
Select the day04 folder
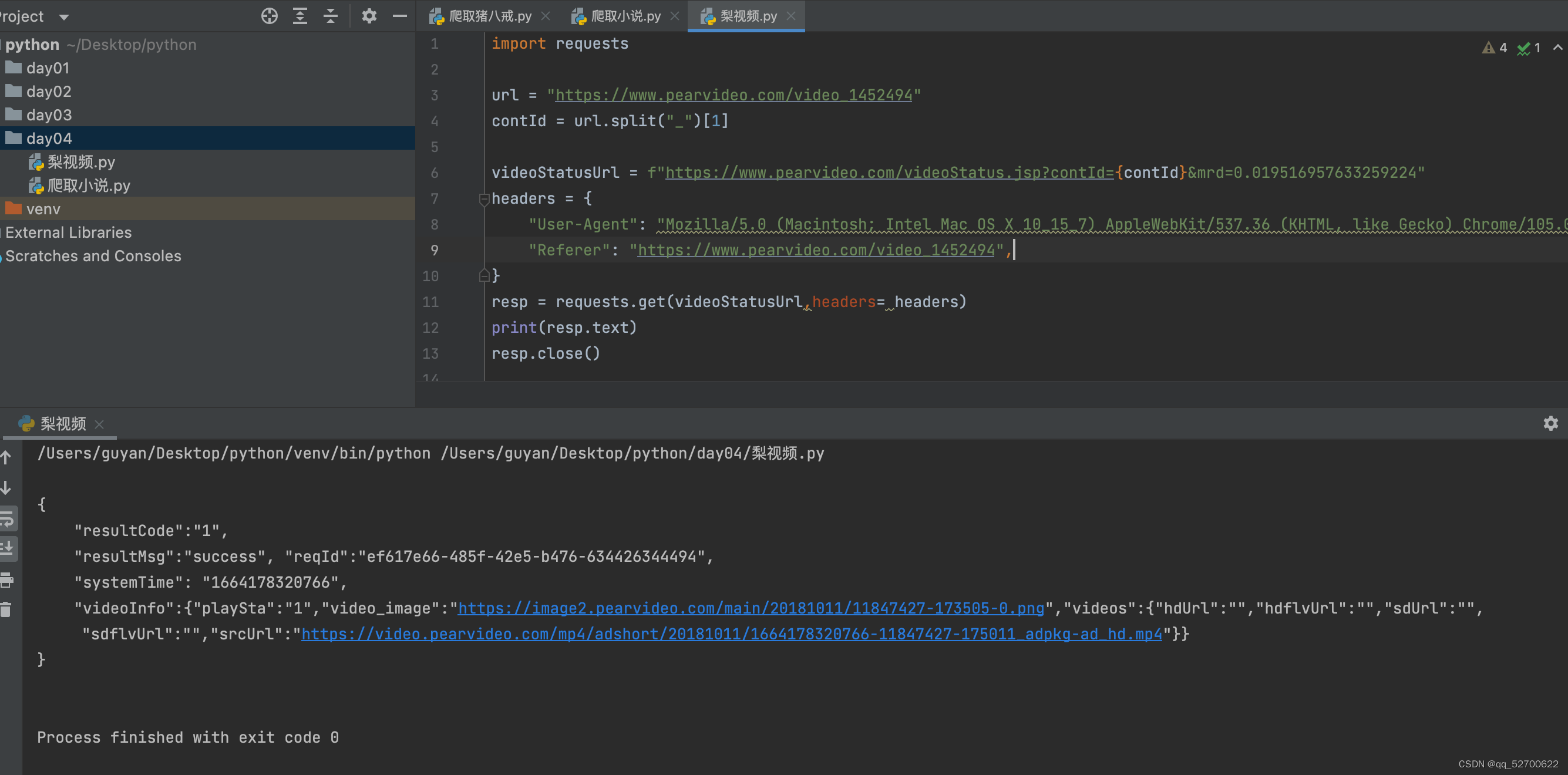[x=207, y=138]
